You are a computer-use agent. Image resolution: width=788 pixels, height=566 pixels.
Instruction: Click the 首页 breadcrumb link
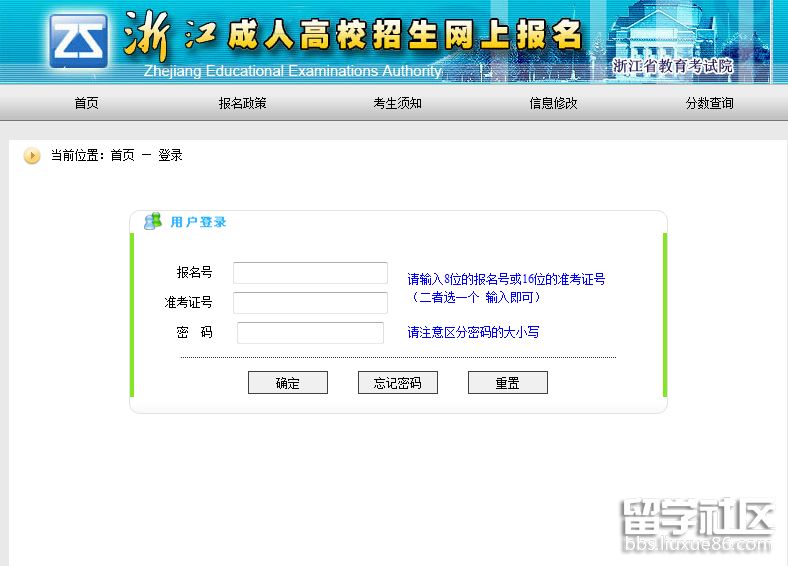point(122,156)
